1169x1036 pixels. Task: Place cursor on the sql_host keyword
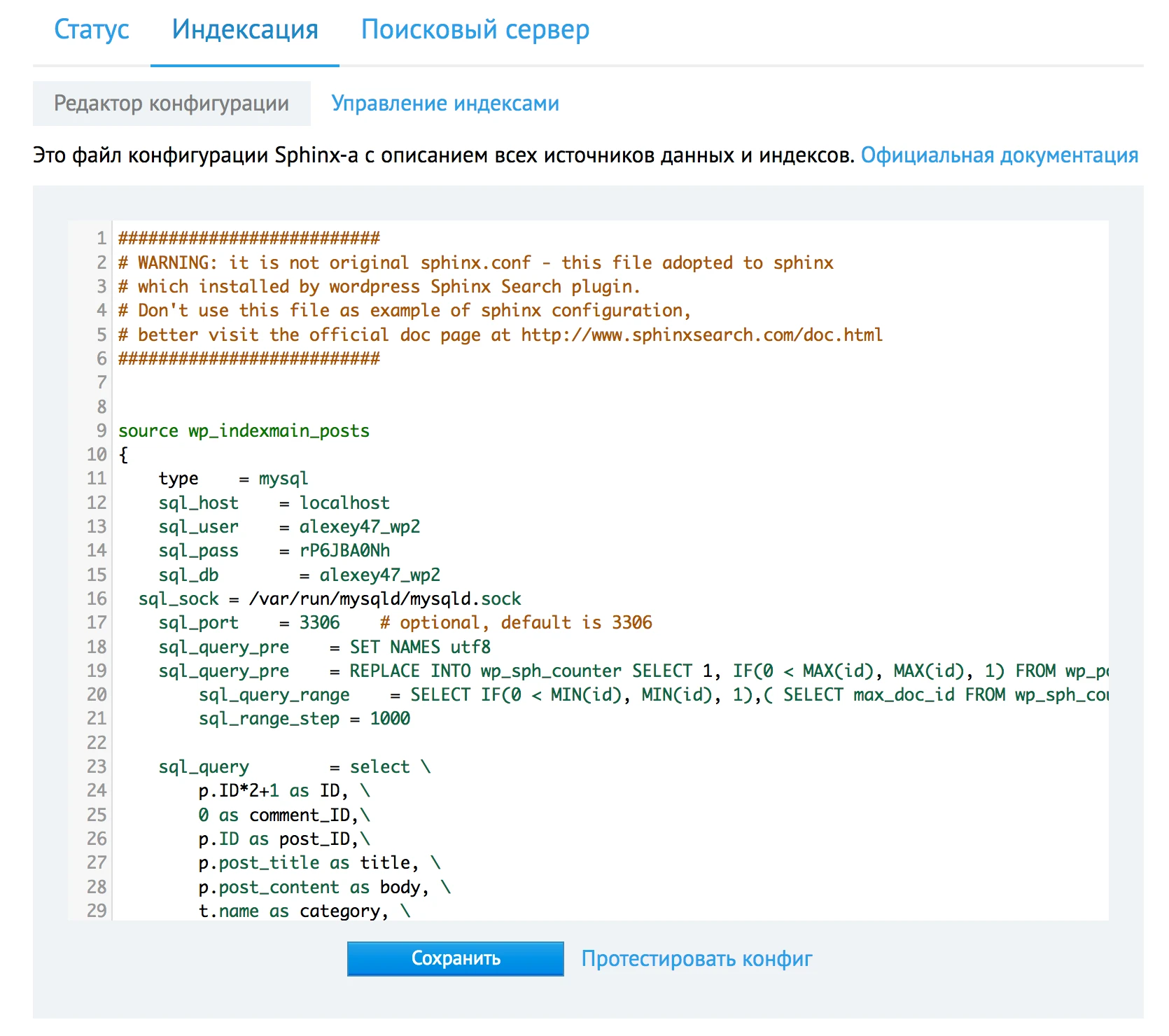click(x=198, y=503)
